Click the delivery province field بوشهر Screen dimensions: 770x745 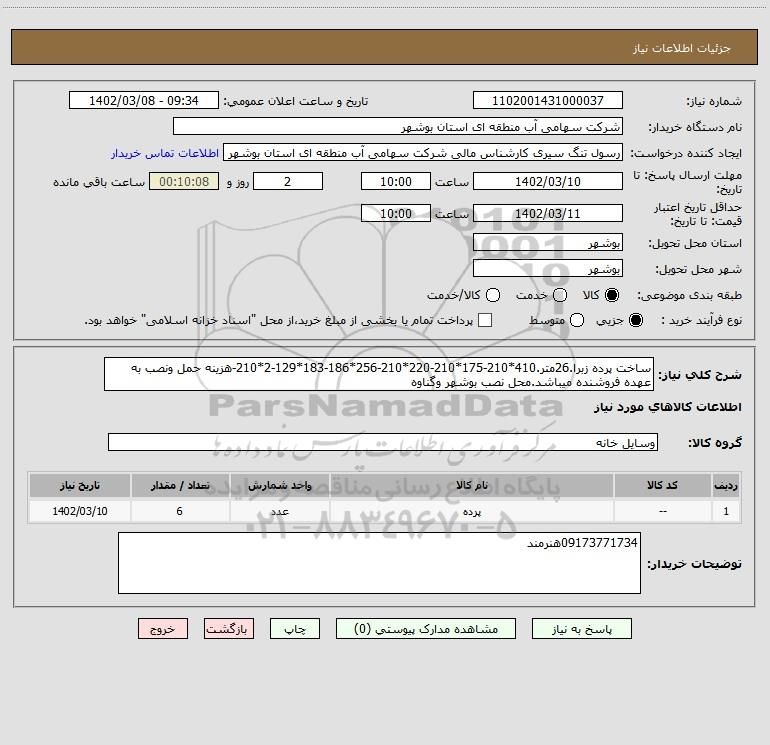[548, 242]
